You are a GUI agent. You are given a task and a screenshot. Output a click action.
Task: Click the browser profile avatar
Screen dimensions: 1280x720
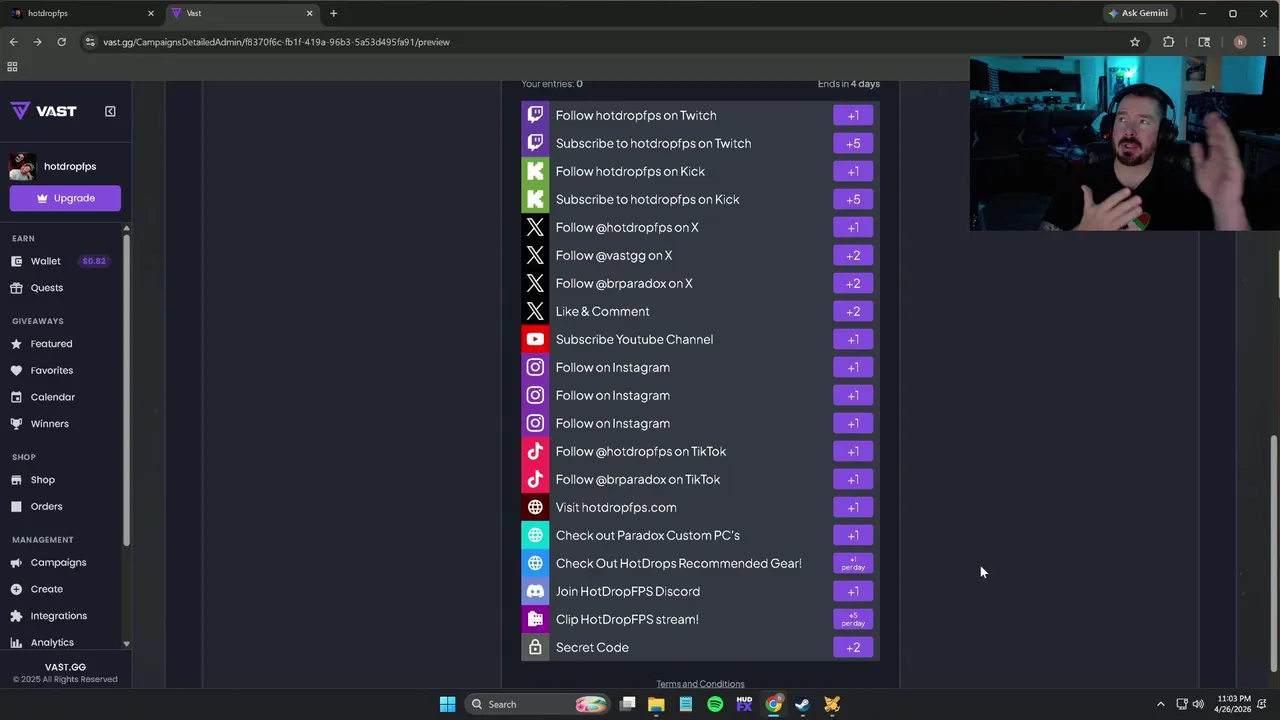[x=1240, y=42]
